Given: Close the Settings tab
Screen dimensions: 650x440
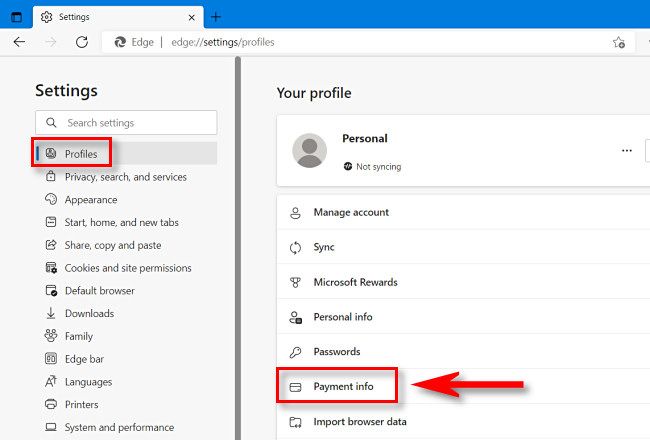Looking at the screenshot, I should [x=189, y=17].
